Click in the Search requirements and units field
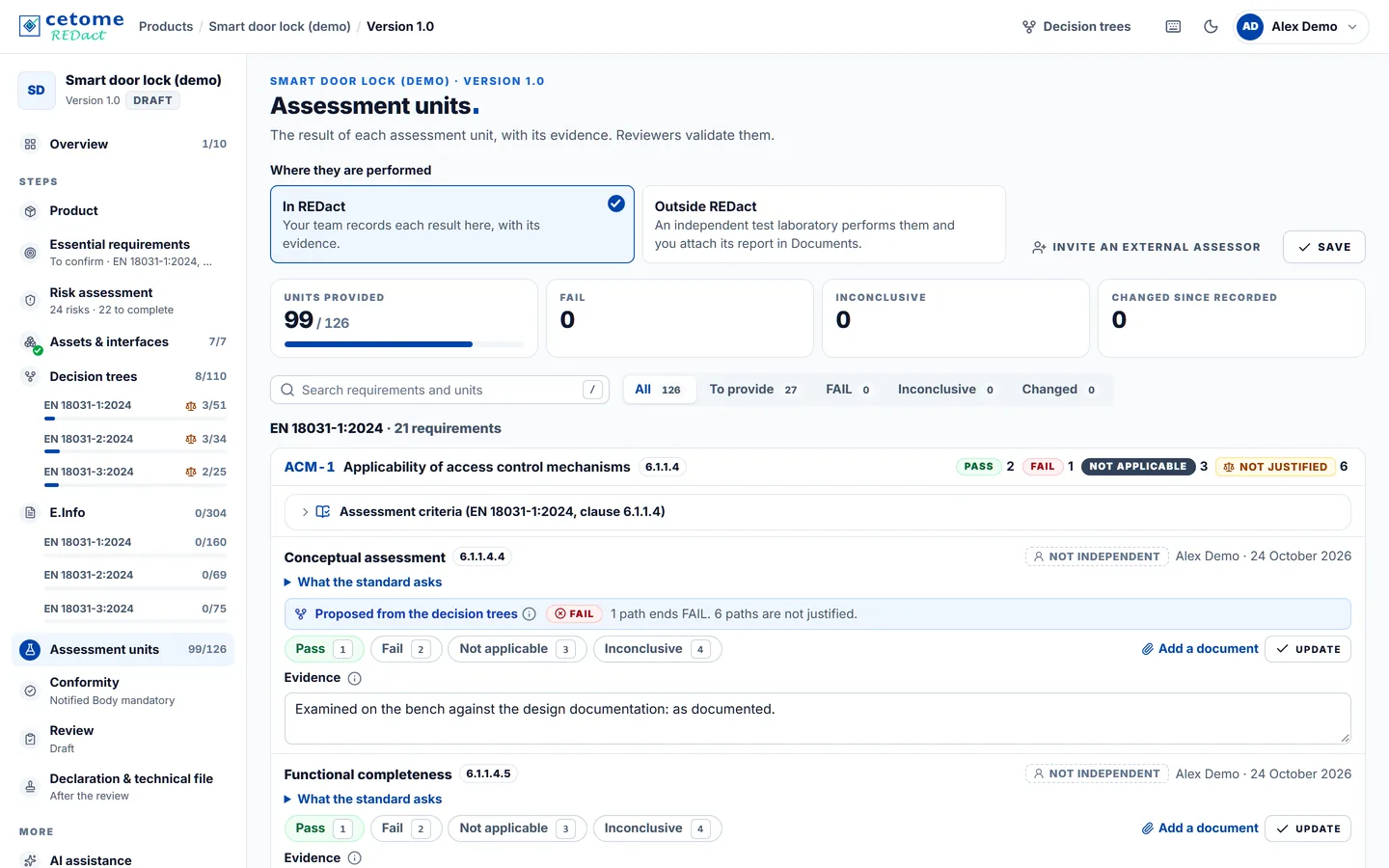 [x=440, y=390]
